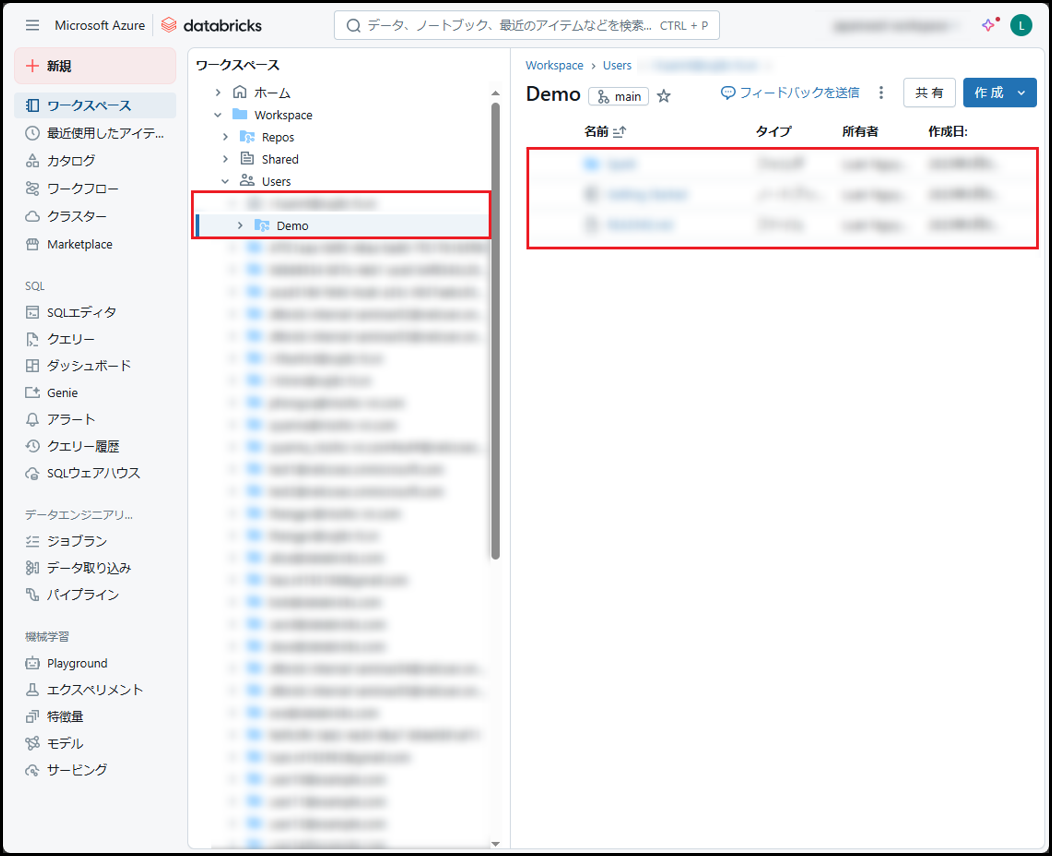
Task: Click the 特徴量 icon
Action: [x=32, y=716]
